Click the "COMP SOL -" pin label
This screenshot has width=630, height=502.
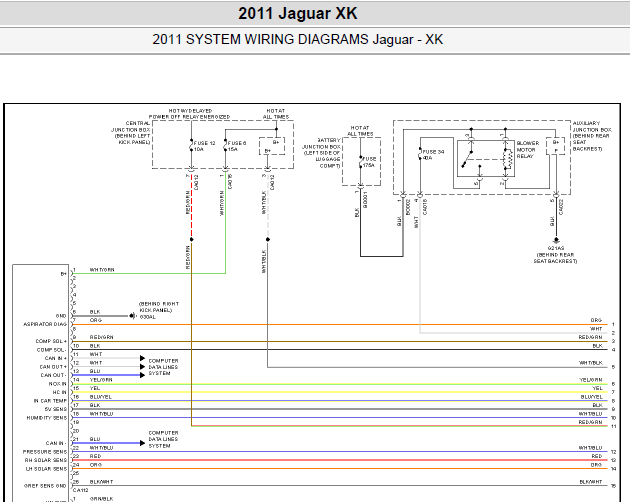tap(52, 350)
